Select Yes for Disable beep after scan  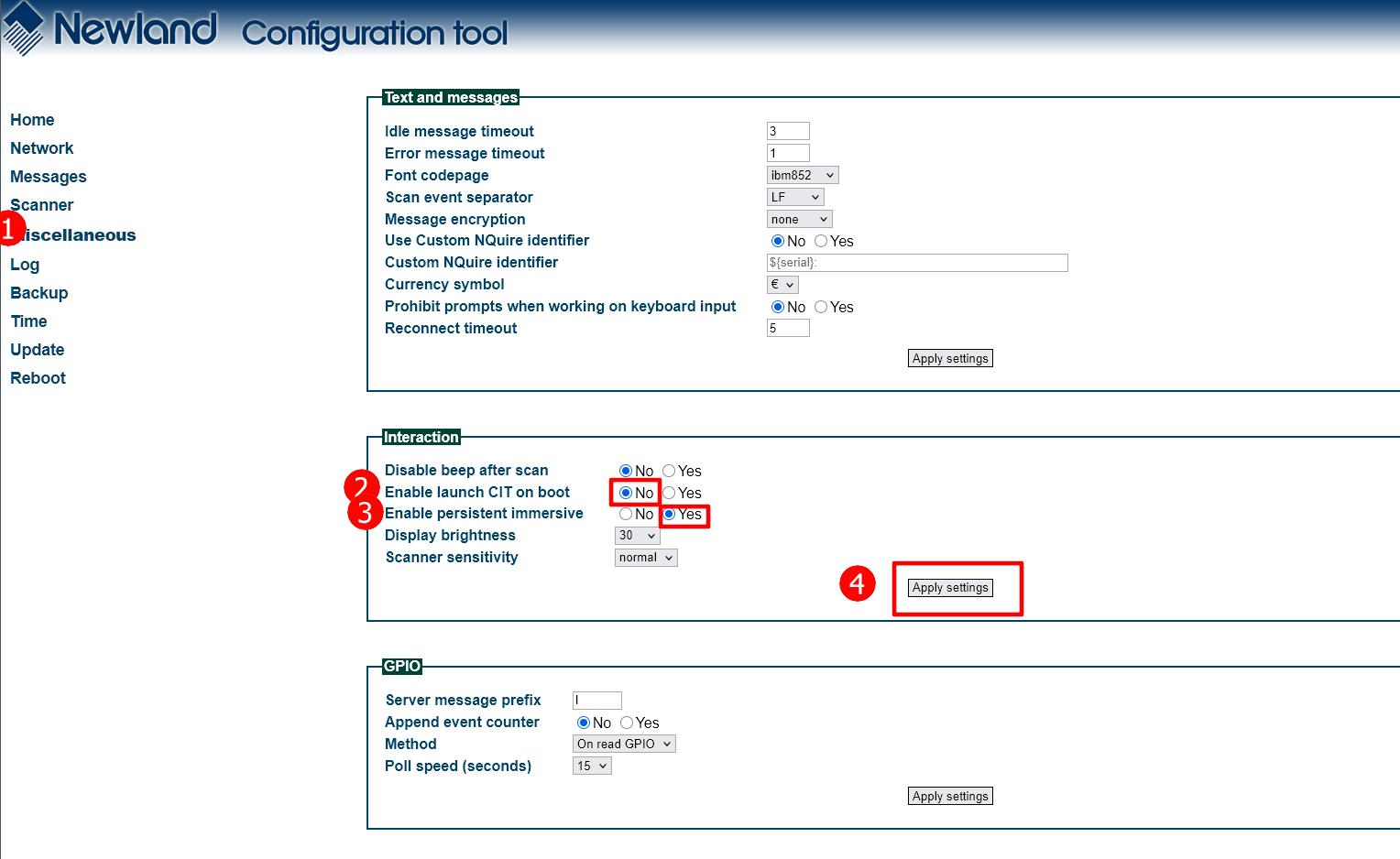tap(669, 471)
